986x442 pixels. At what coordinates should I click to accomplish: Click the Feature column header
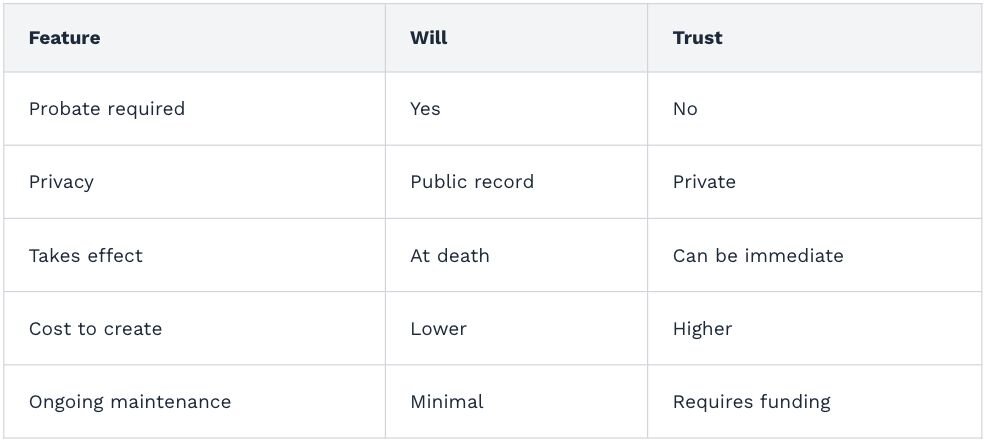click(x=64, y=38)
